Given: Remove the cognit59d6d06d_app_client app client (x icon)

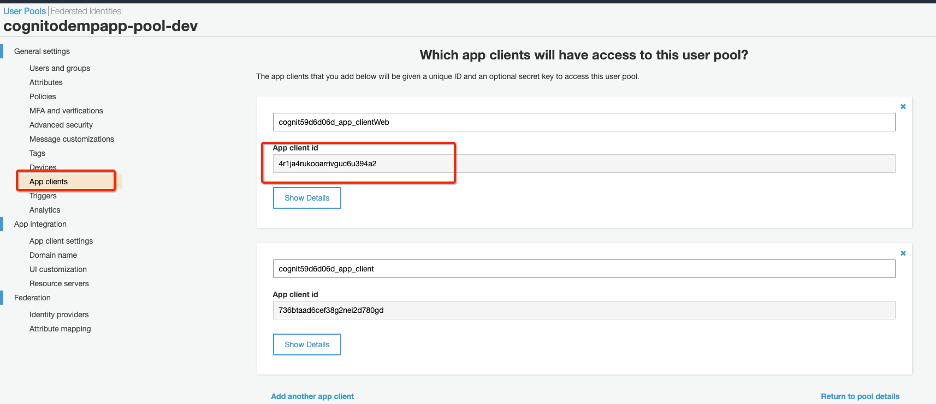Looking at the screenshot, I should tap(902, 254).
